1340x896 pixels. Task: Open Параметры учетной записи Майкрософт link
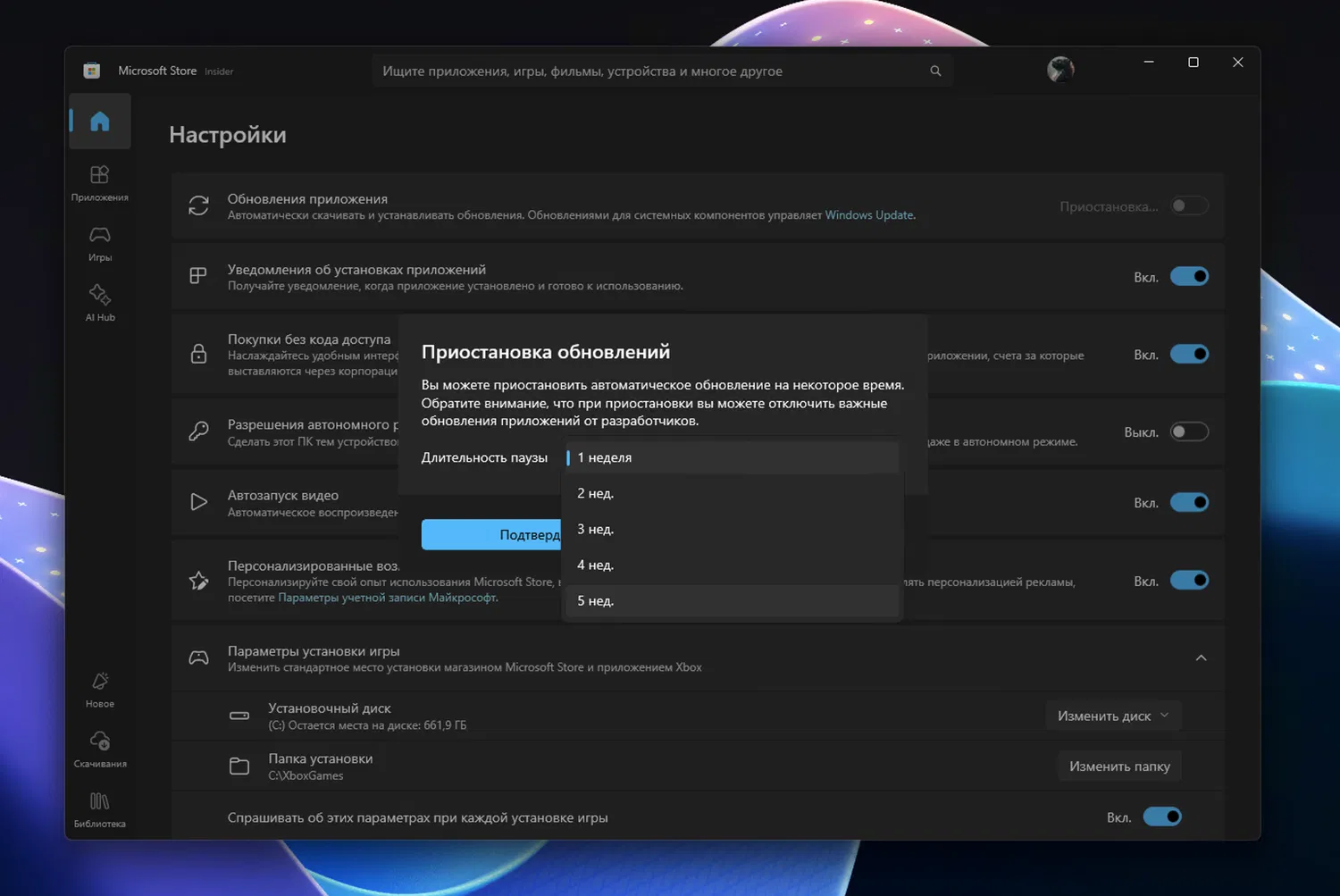coord(387,598)
